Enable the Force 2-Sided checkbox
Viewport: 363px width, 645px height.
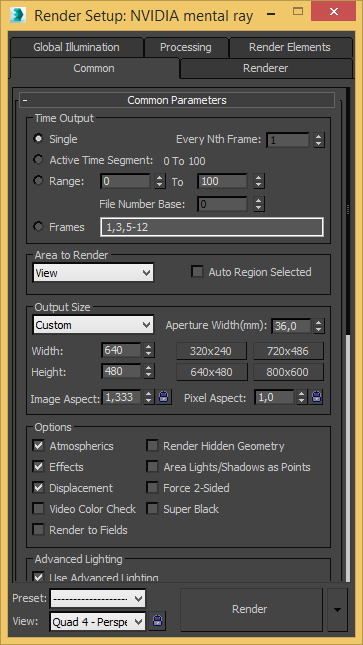(153, 488)
